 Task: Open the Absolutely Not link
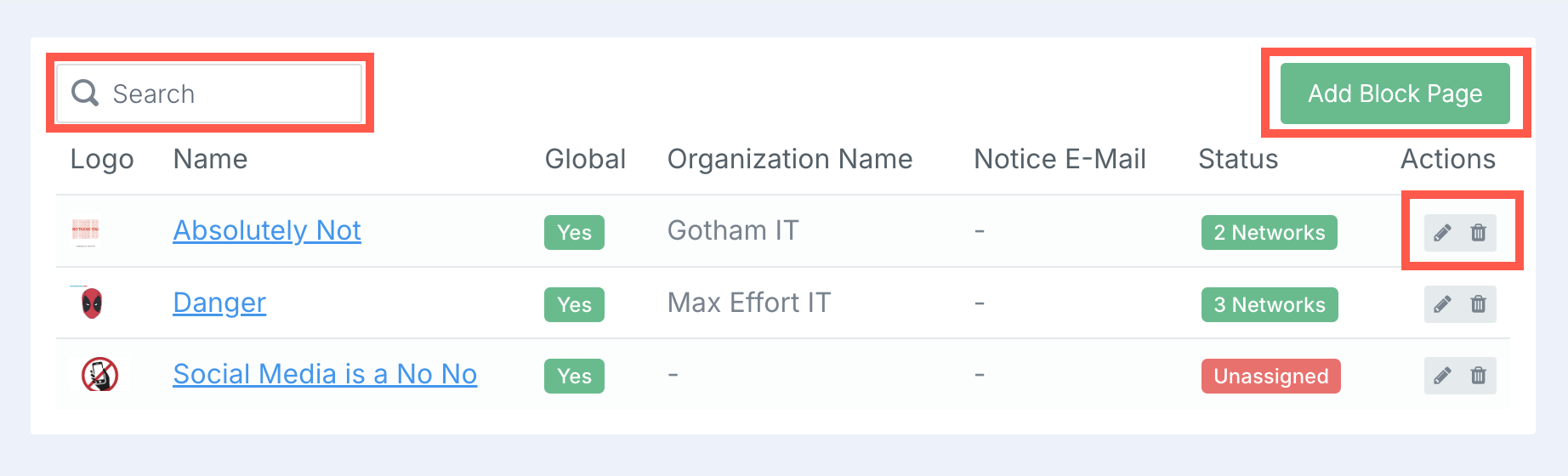[267, 230]
